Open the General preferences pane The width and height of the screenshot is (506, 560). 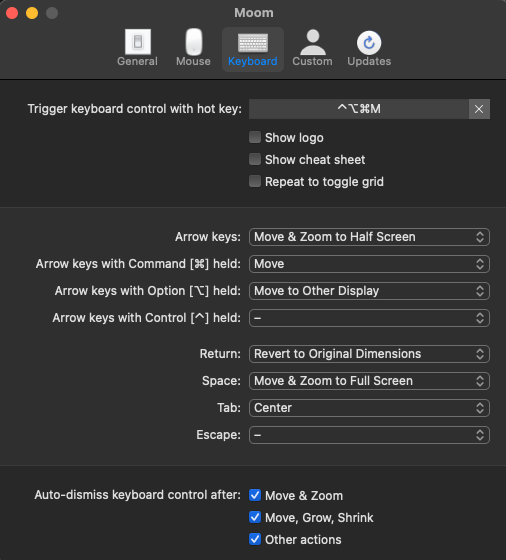tap(137, 49)
